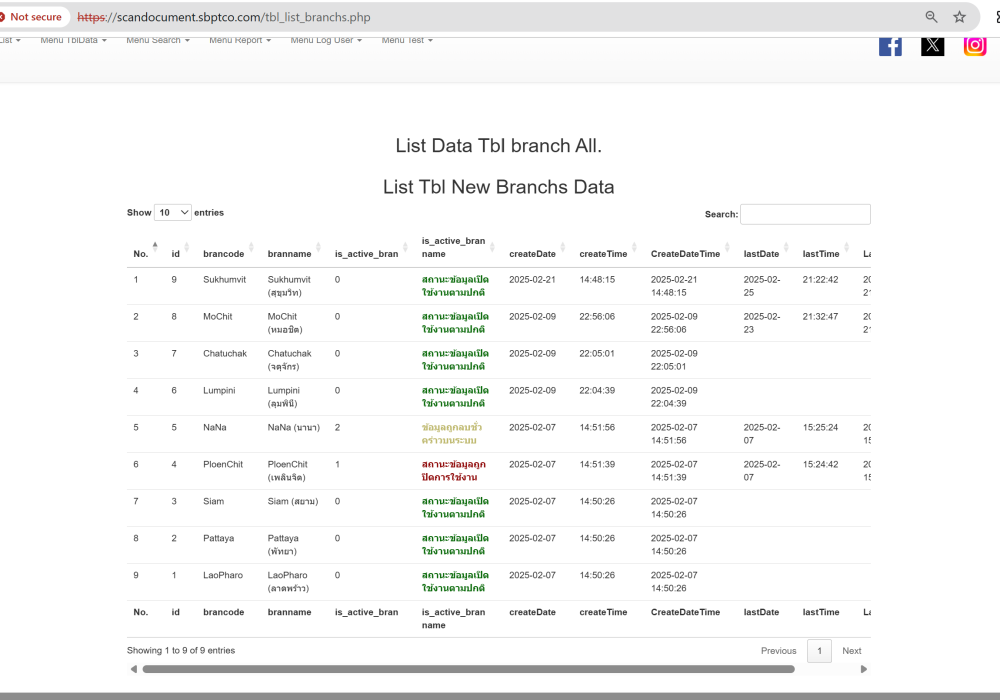Viewport: 1000px width, 700px height.
Task: Open the Facebook icon link
Action: tap(890, 45)
